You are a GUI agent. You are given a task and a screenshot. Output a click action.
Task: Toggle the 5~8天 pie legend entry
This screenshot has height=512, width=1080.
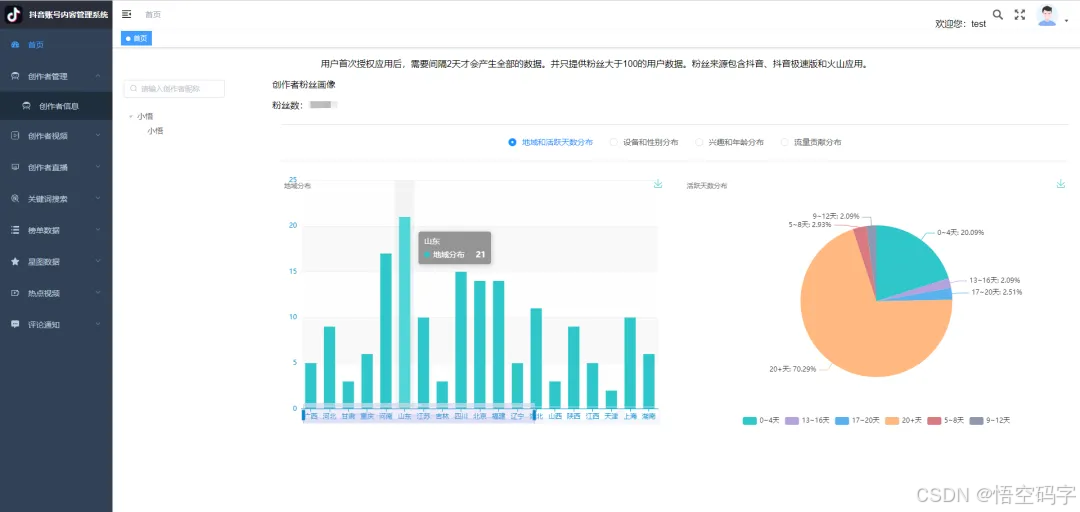(944, 420)
